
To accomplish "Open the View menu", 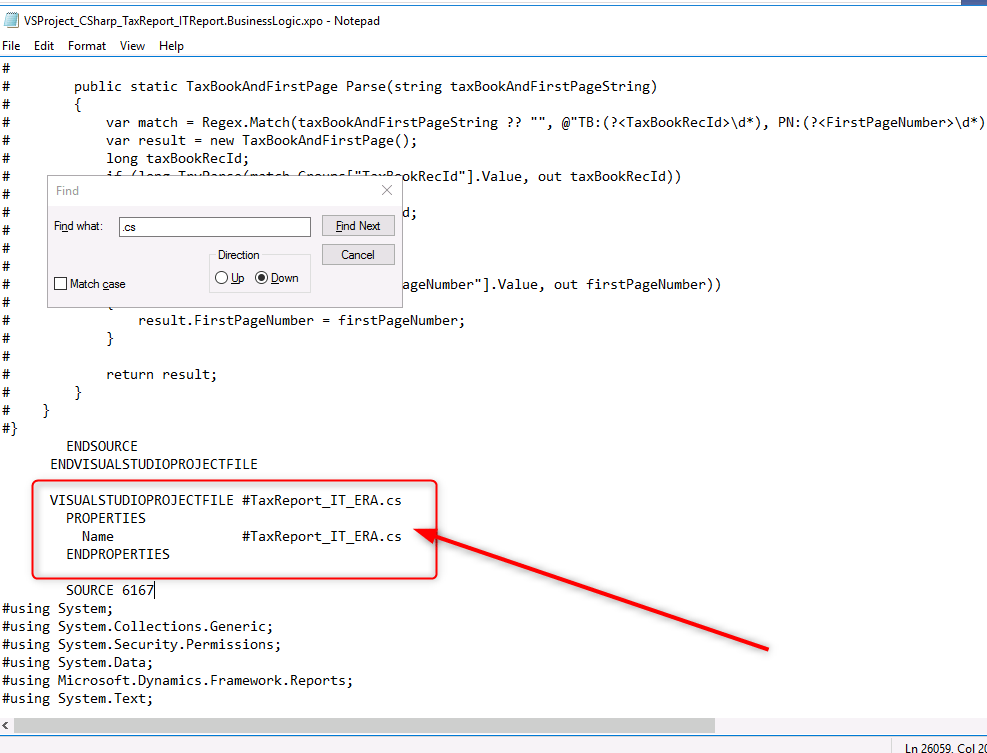I will (x=132, y=46).
